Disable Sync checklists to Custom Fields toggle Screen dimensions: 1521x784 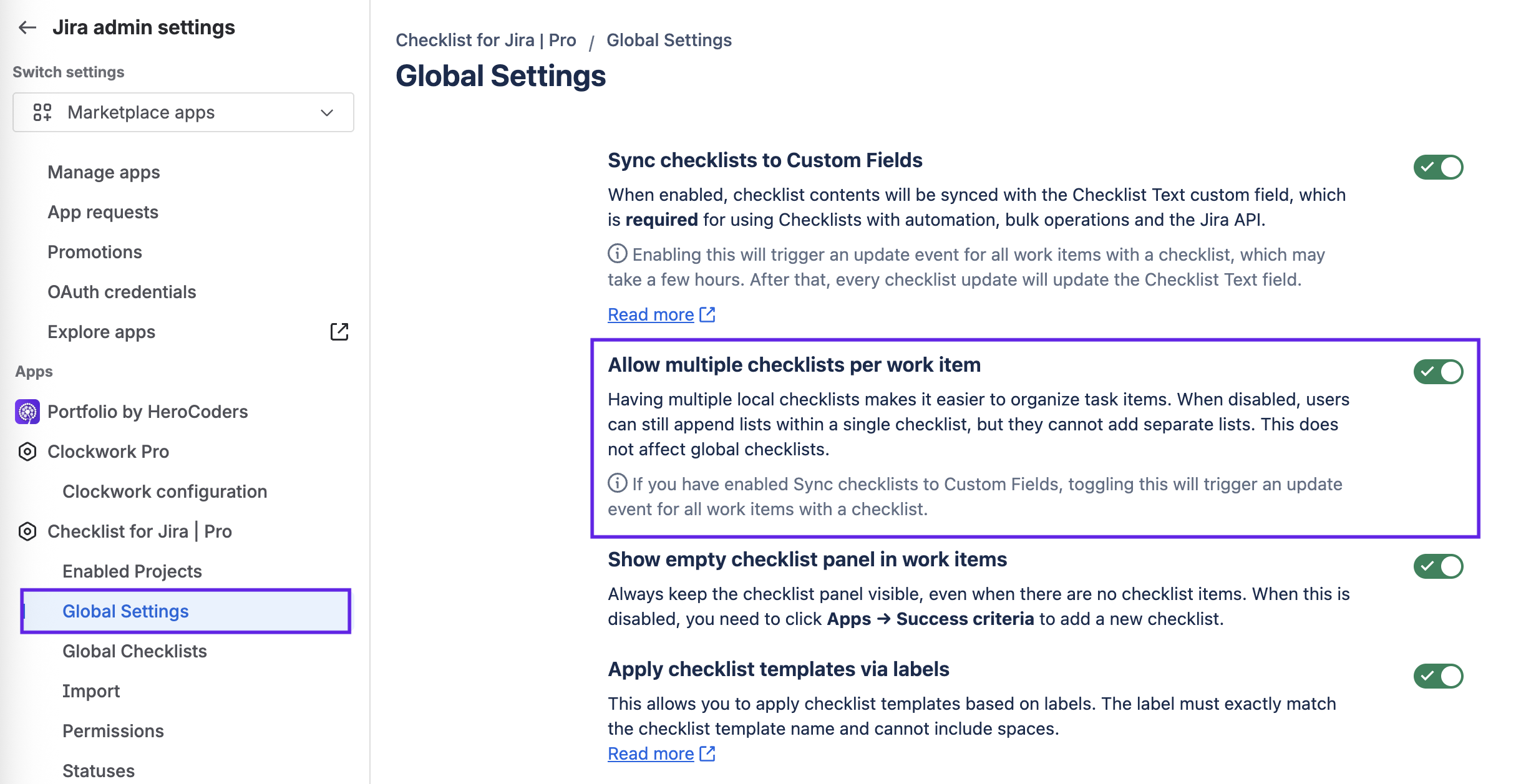[x=1438, y=167]
